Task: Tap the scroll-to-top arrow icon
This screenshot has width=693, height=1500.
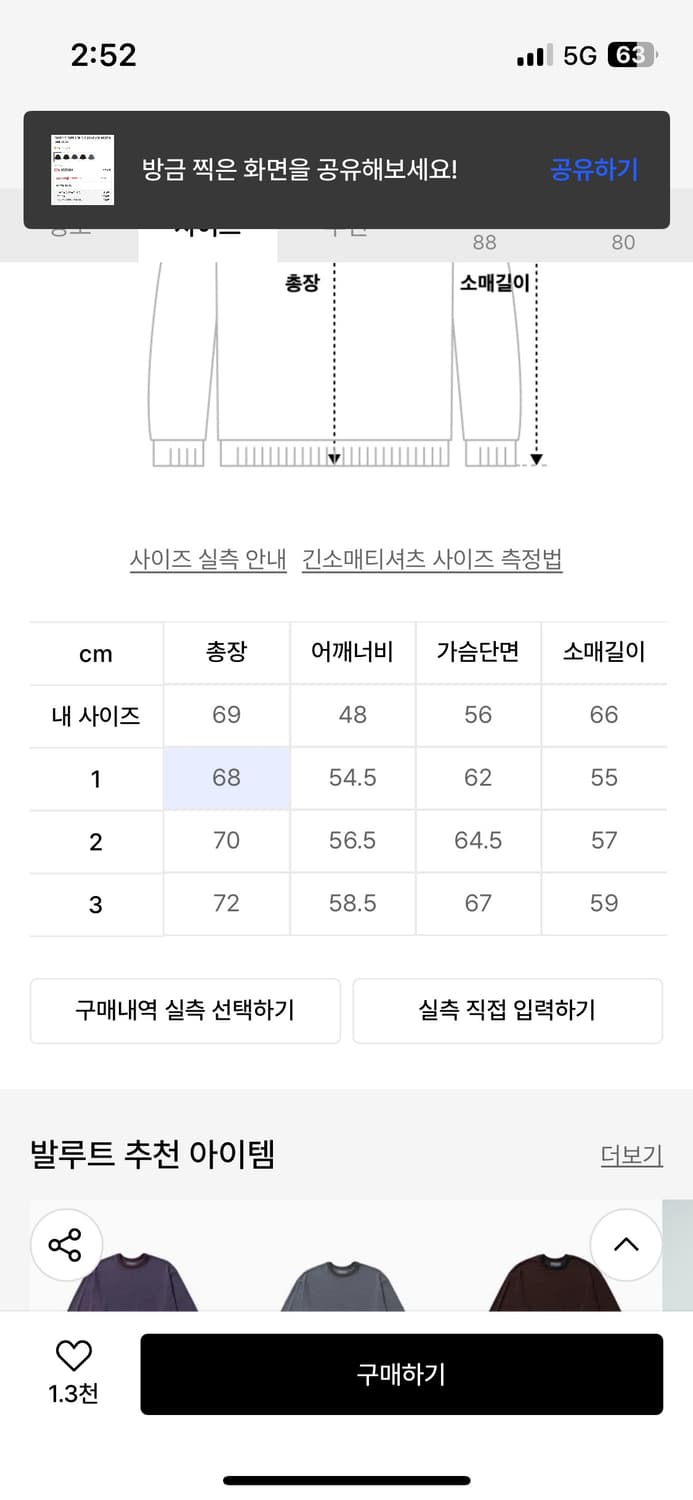Action: click(x=626, y=1244)
